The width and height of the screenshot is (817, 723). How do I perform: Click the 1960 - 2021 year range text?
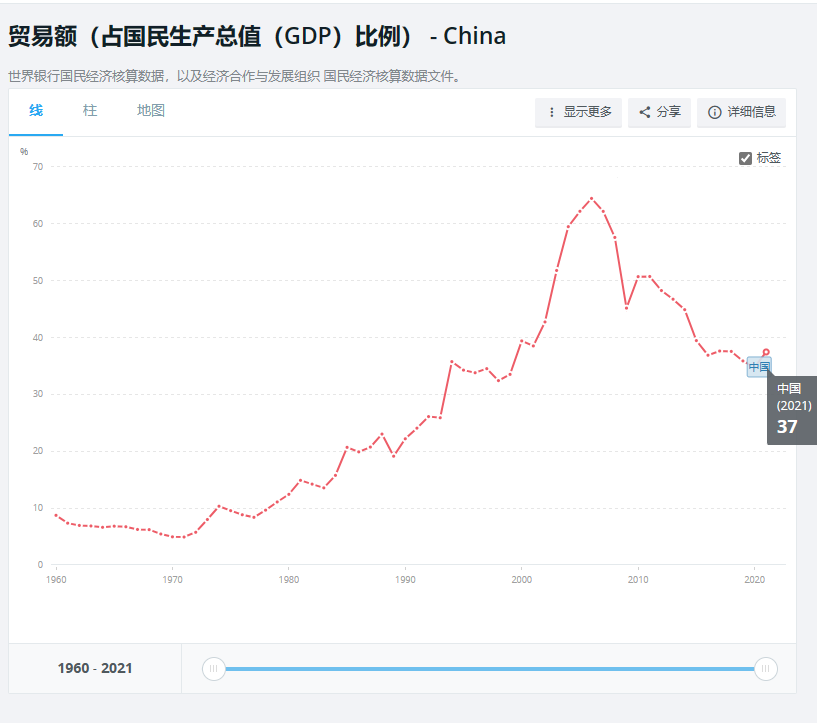pos(95,669)
